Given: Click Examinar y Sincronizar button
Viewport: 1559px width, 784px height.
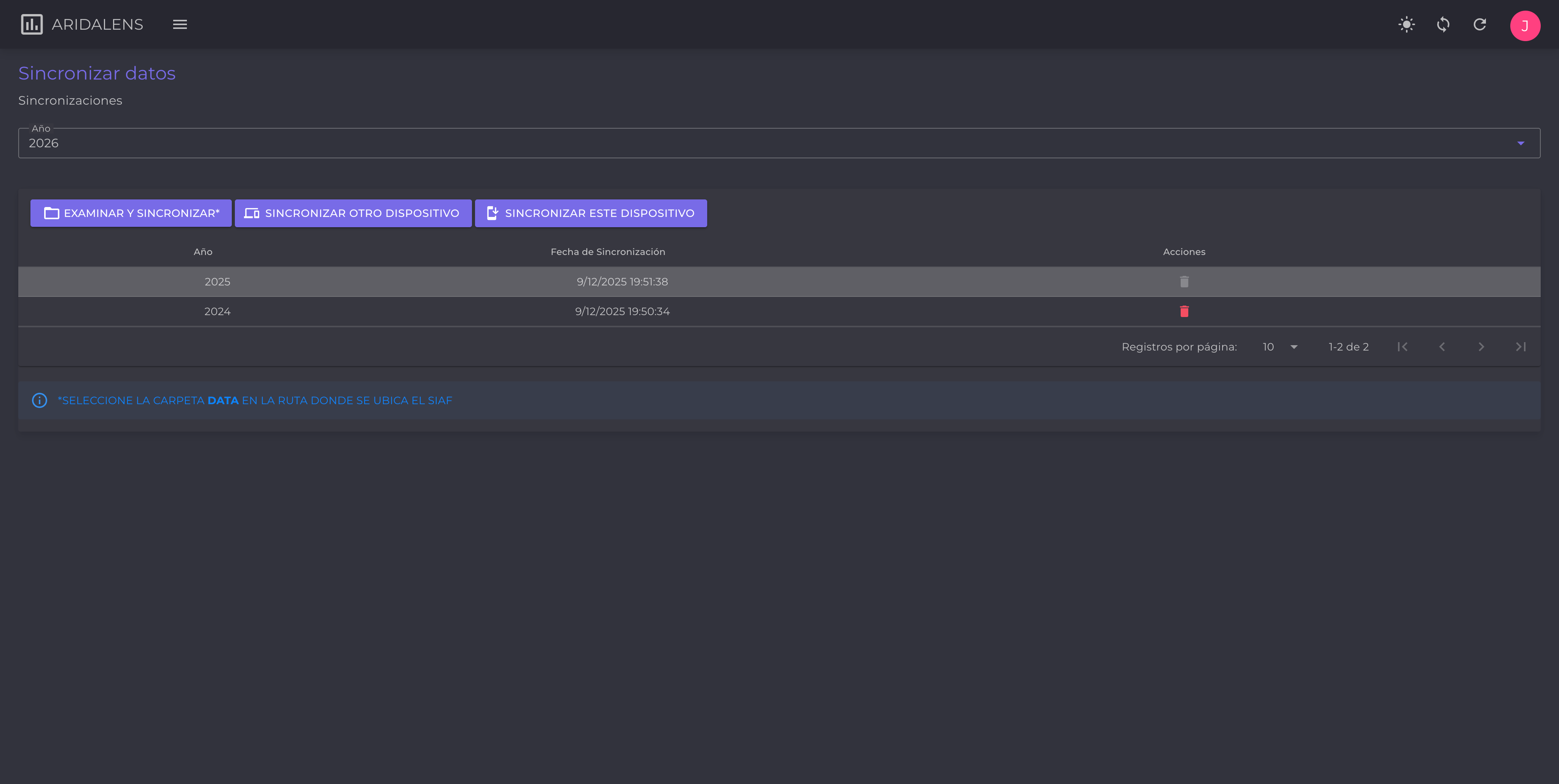Looking at the screenshot, I should pyautogui.click(x=131, y=214).
